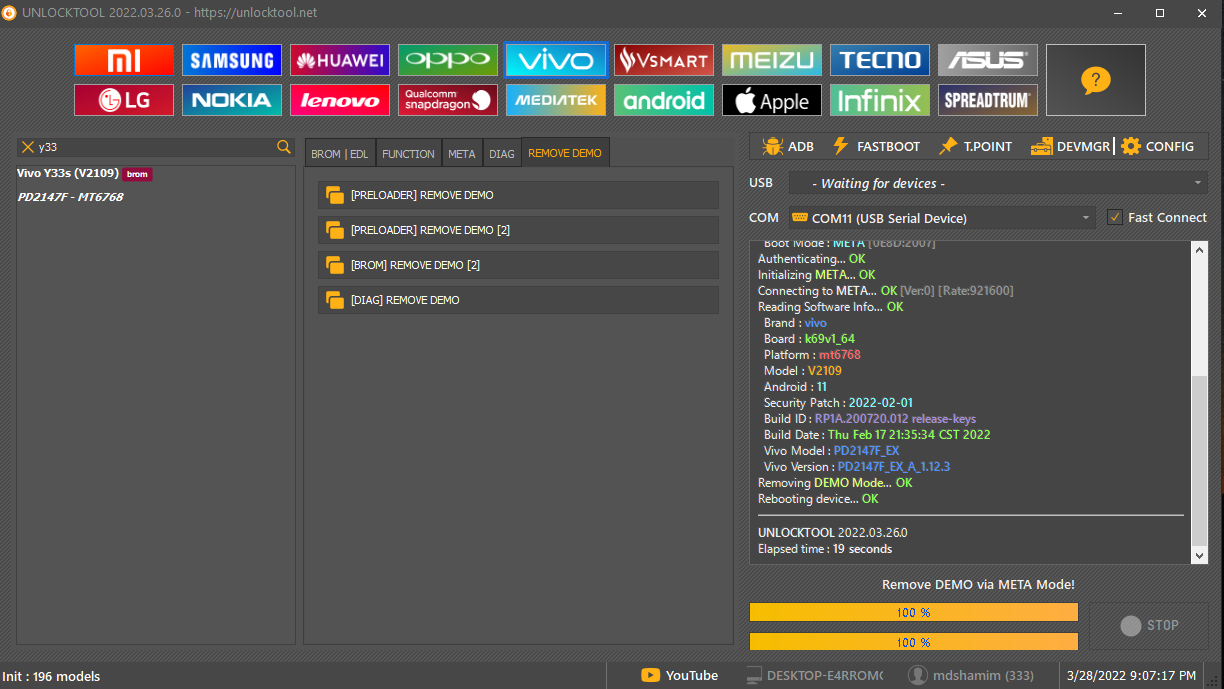Open the DEVMGR device manager
Viewport: 1224px width, 689px height.
(x=1070, y=146)
